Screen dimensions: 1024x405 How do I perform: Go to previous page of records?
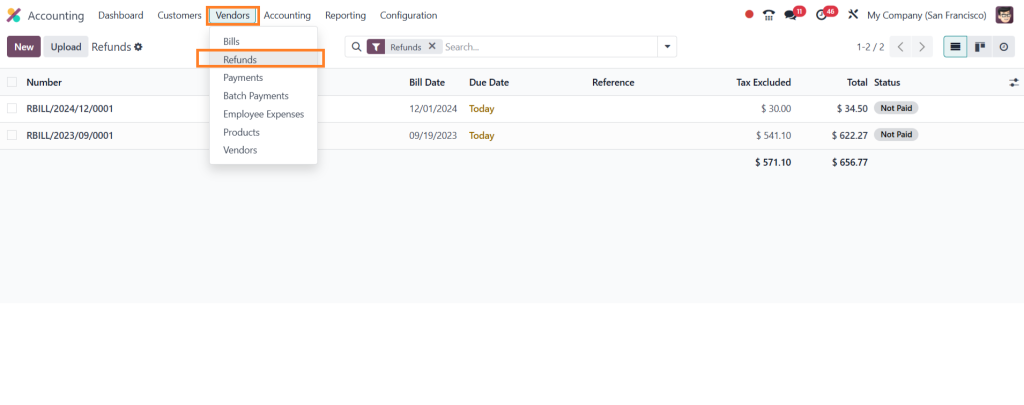901,47
